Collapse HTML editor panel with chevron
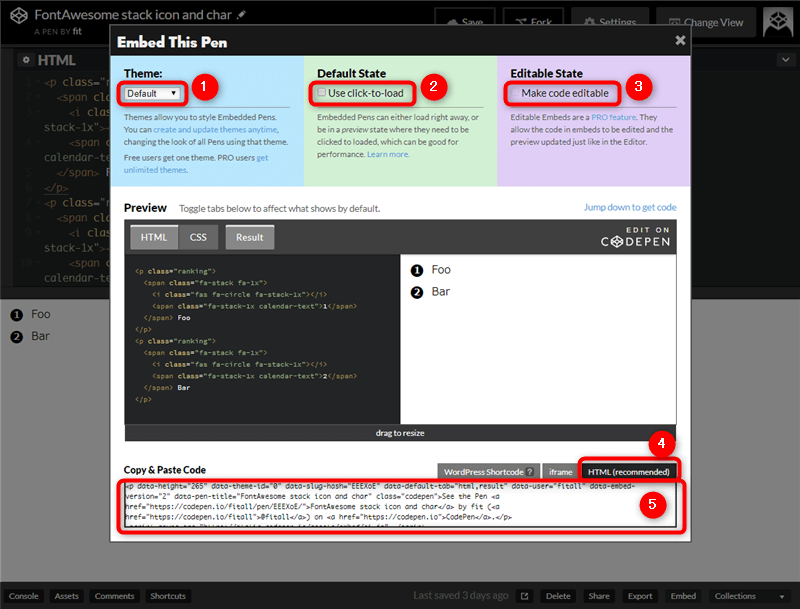Viewport: 800px width, 609px height. point(784,60)
